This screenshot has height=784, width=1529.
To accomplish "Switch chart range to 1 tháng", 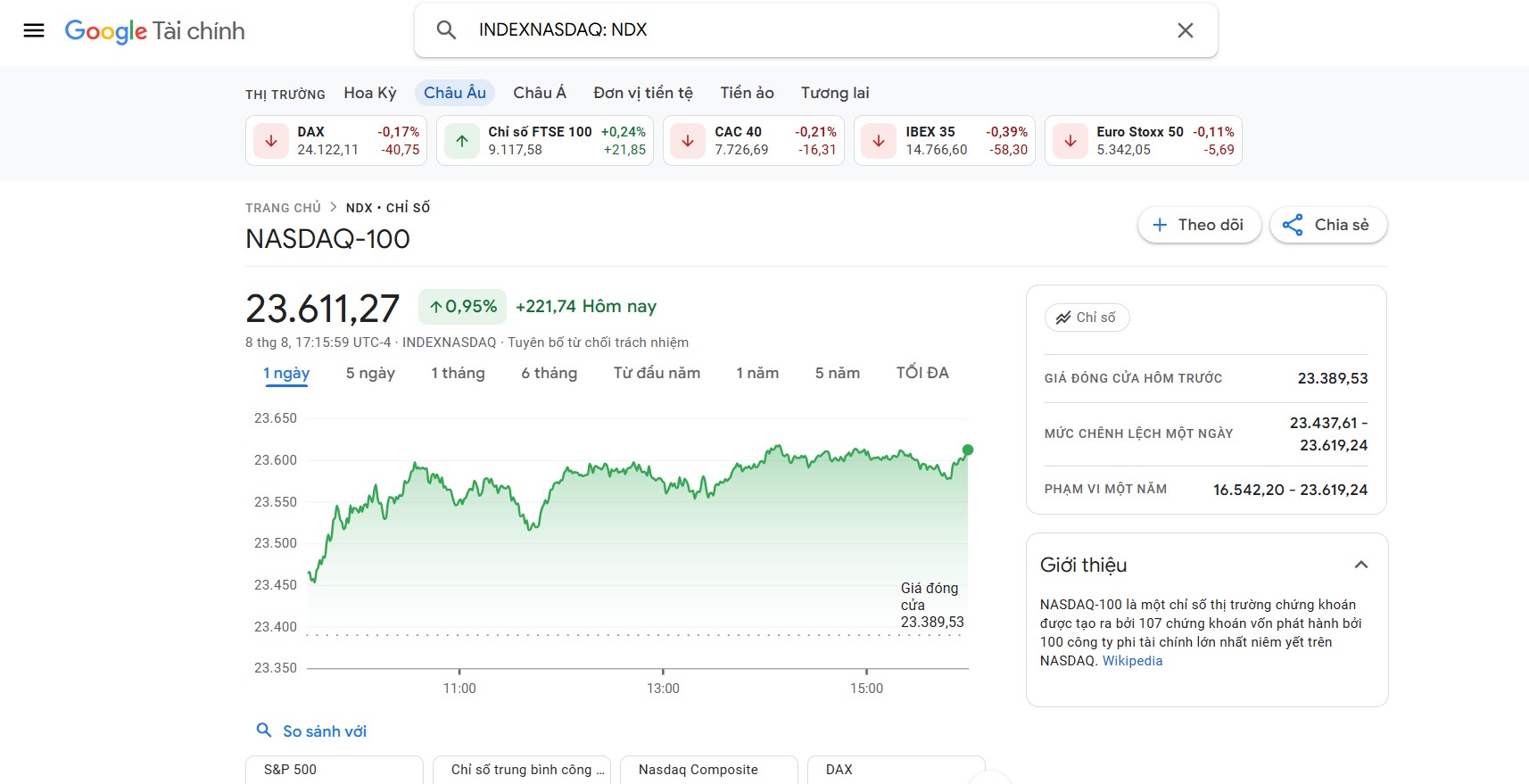I will pos(458,374).
